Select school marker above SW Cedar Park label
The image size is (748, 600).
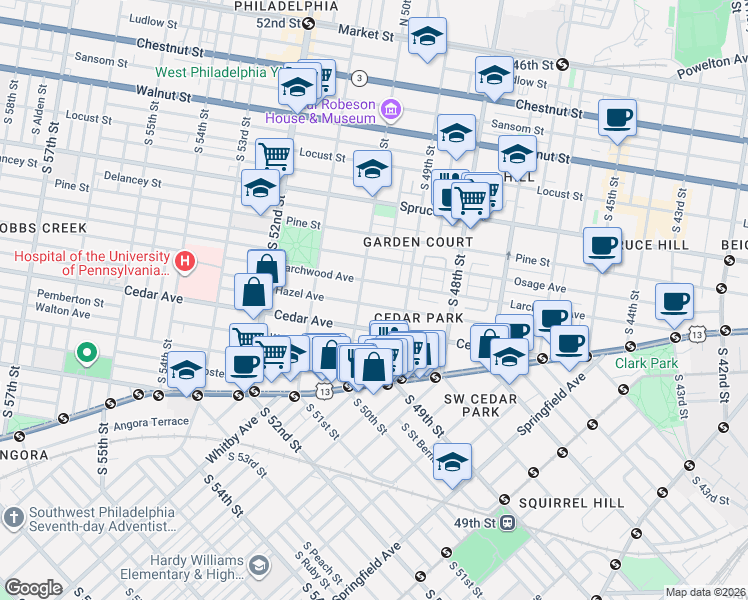coord(509,357)
